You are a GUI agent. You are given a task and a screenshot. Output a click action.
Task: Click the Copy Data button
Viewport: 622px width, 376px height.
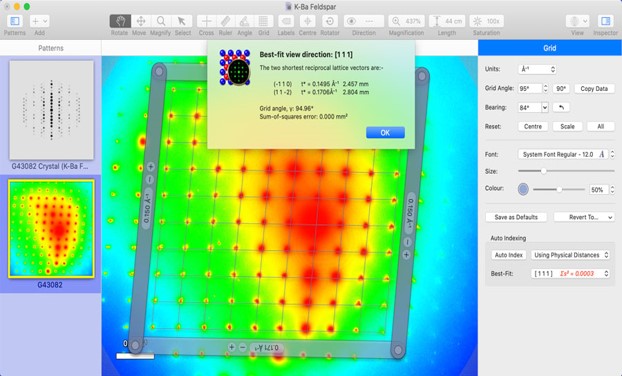pos(594,88)
